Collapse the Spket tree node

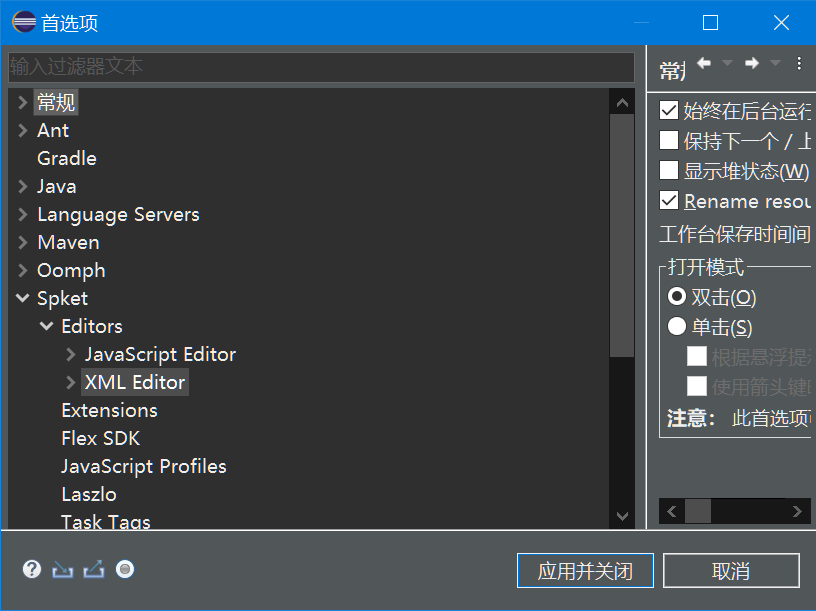coord(22,298)
